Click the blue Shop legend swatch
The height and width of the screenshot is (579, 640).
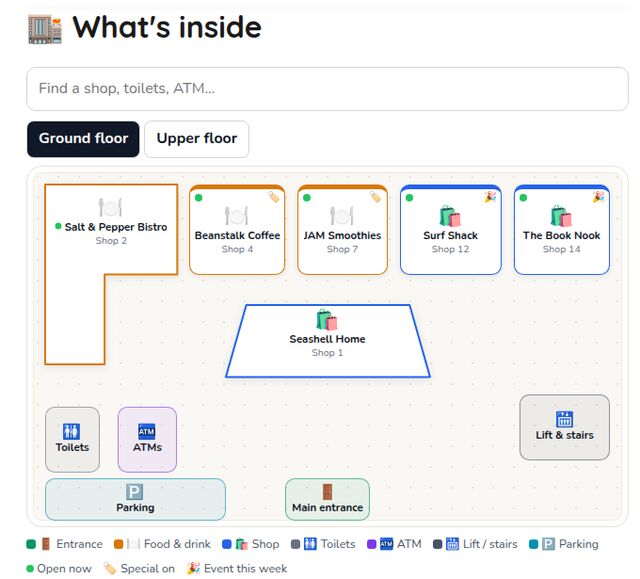click(x=227, y=544)
